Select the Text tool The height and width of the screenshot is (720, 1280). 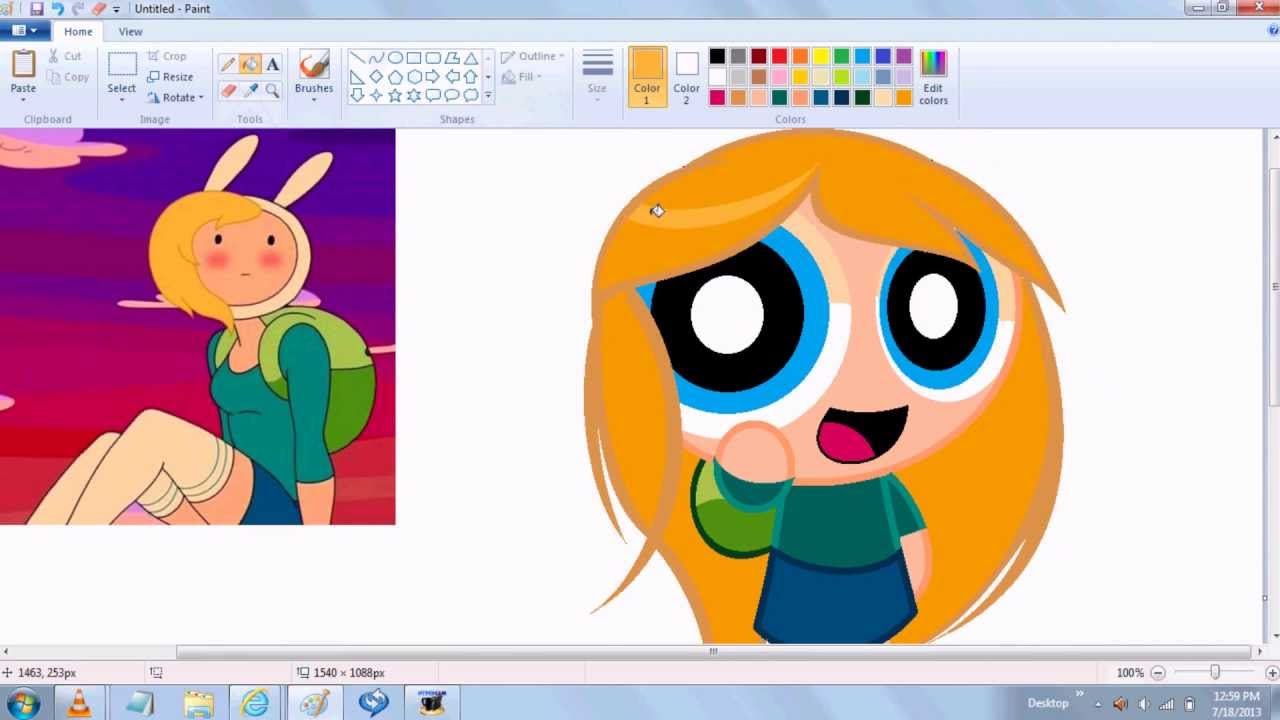[x=272, y=65]
